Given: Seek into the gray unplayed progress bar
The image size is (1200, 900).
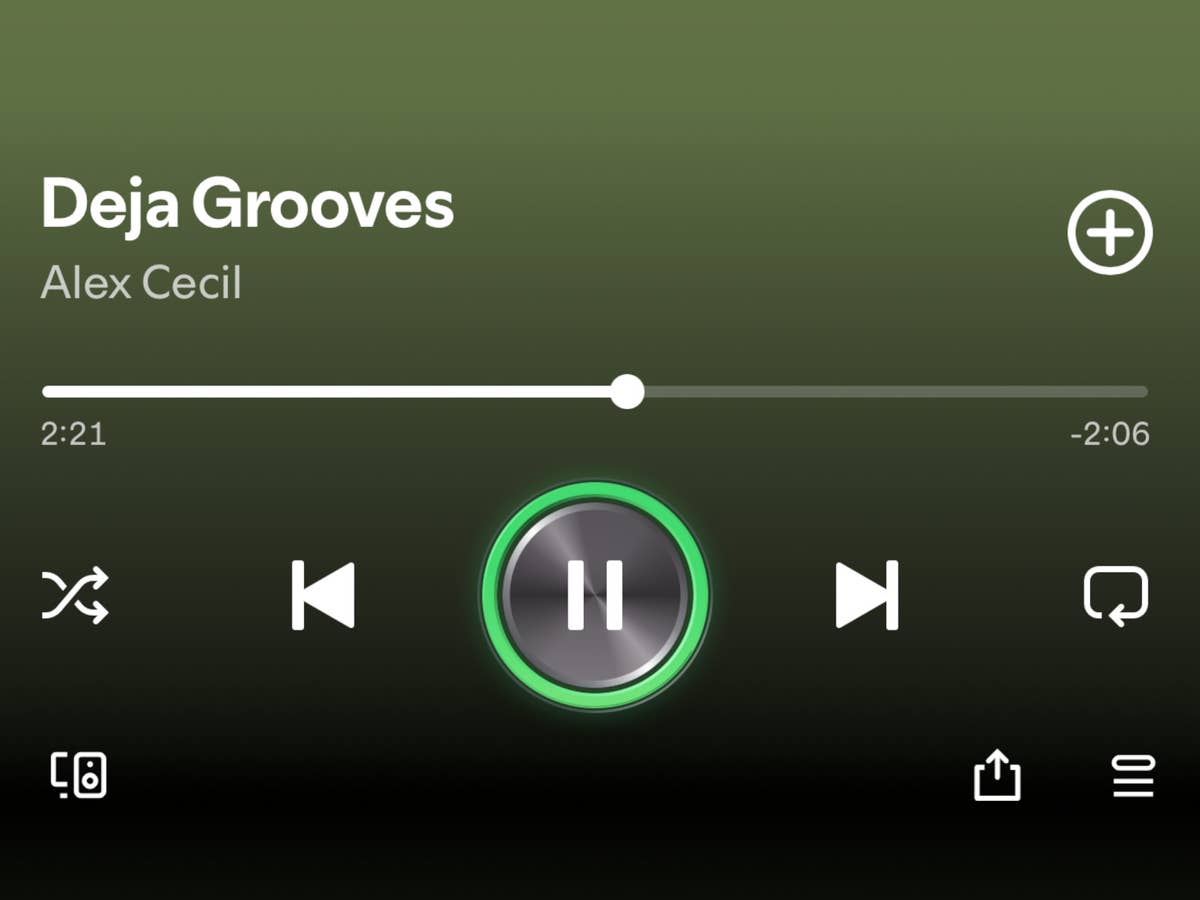Looking at the screenshot, I should click(x=896, y=391).
